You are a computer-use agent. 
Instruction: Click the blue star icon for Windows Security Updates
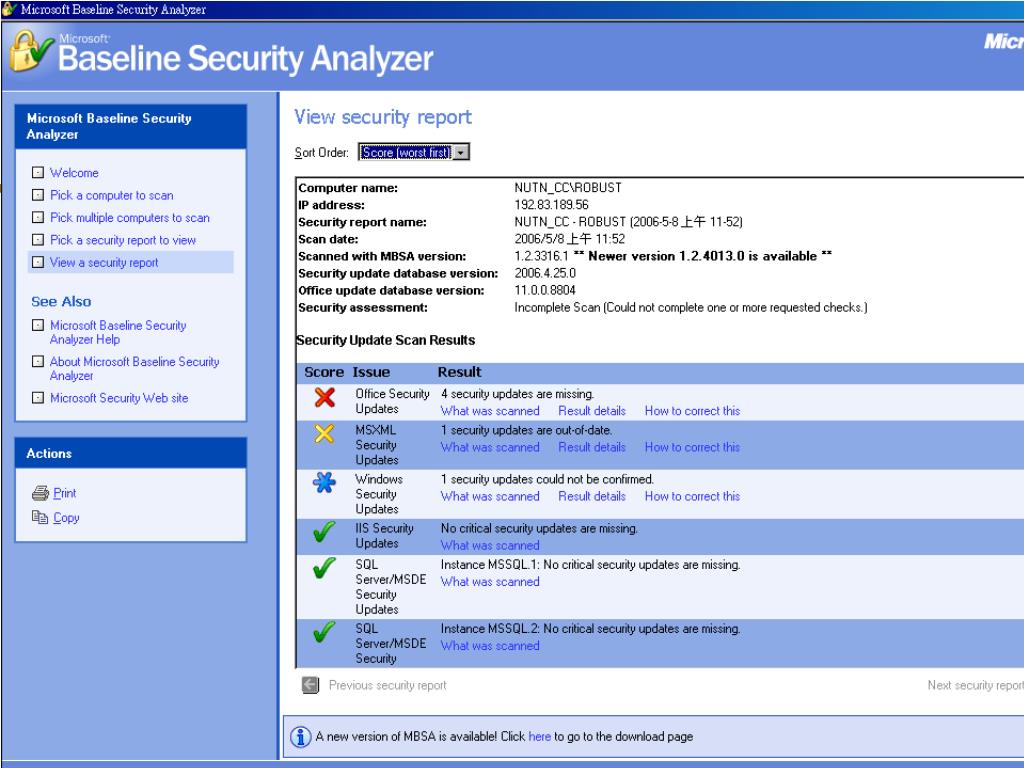click(x=324, y=483)
